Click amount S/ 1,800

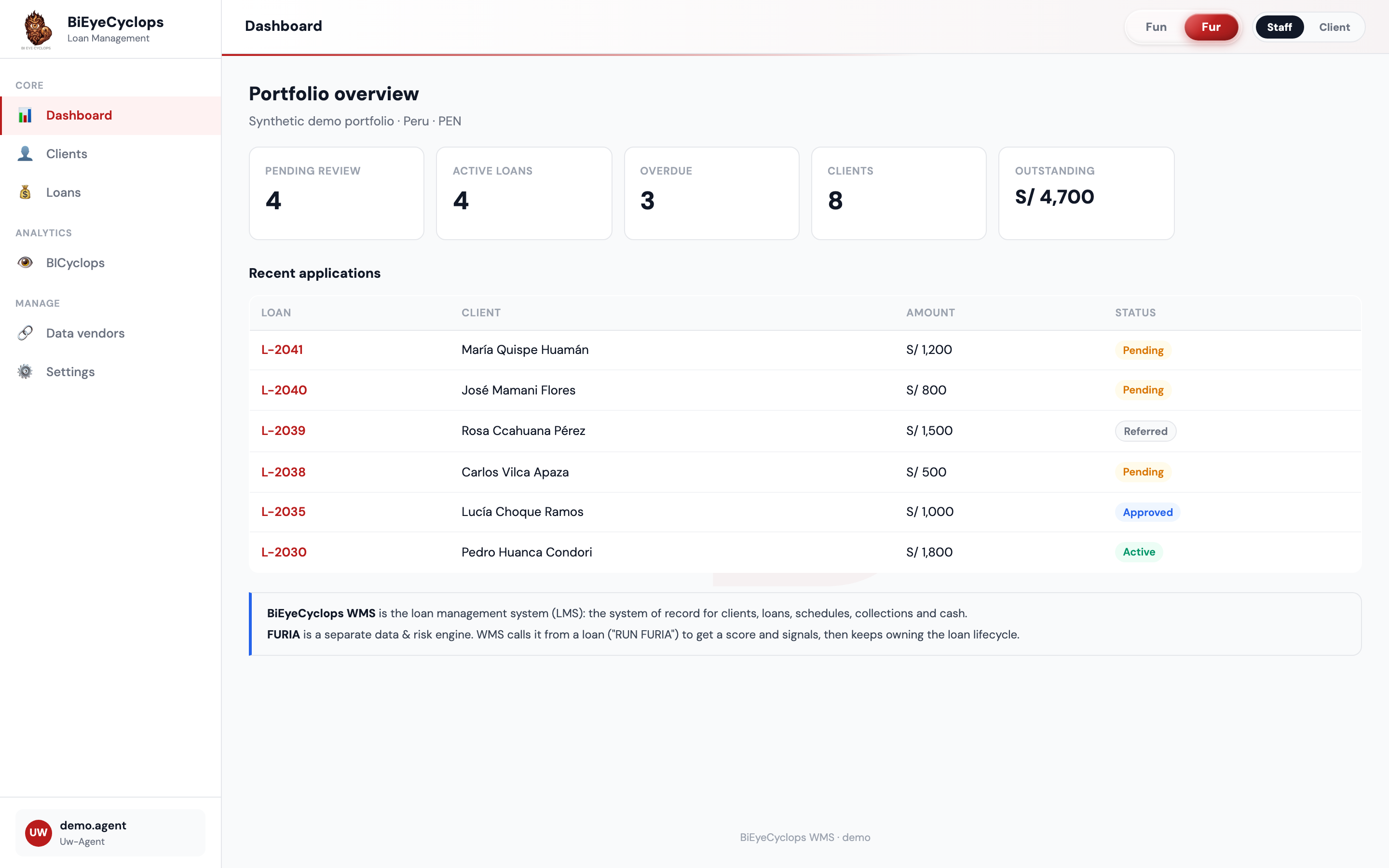[x=929, y=552]
